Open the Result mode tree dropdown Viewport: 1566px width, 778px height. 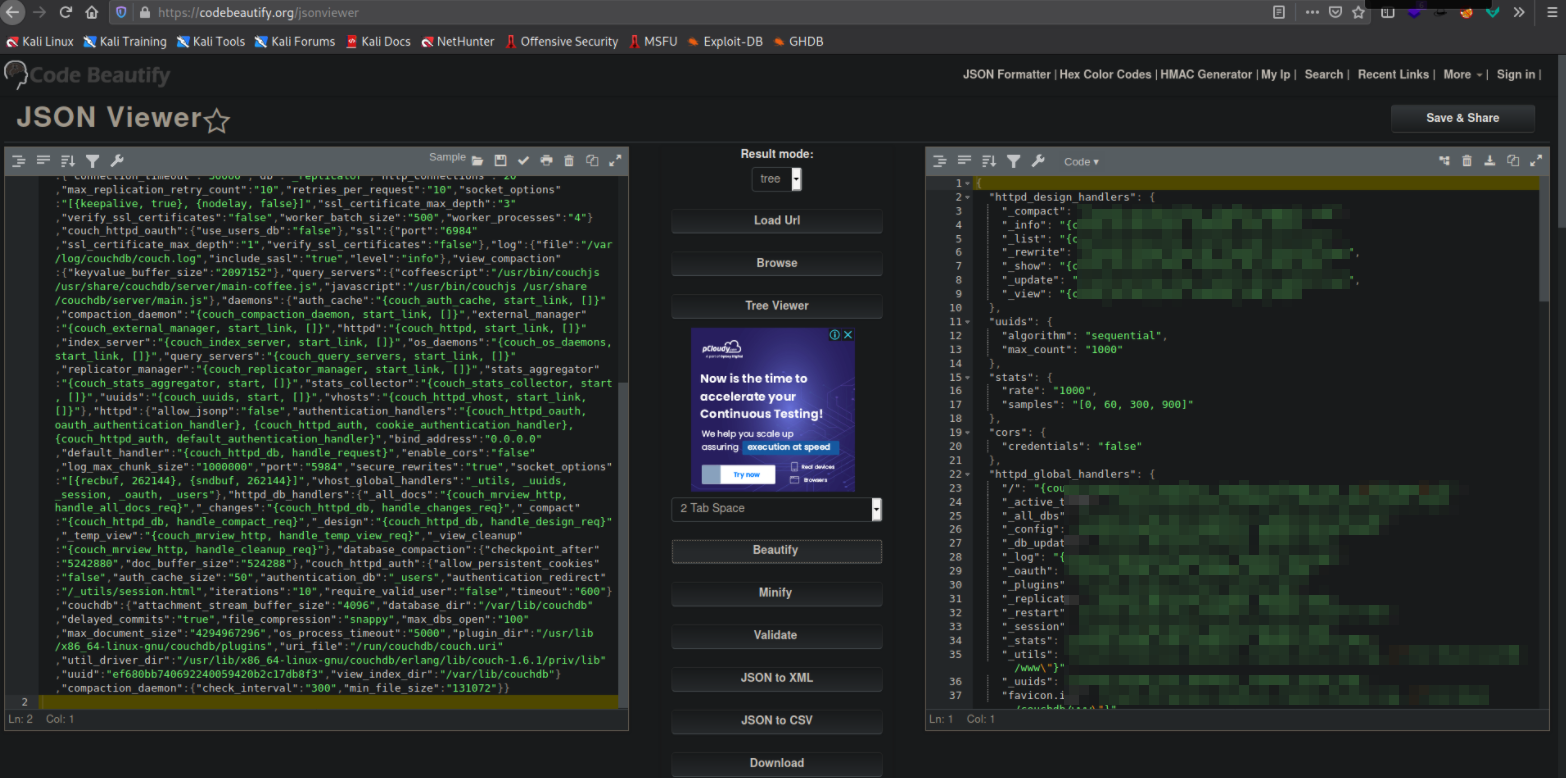click(x=777, y=179)
